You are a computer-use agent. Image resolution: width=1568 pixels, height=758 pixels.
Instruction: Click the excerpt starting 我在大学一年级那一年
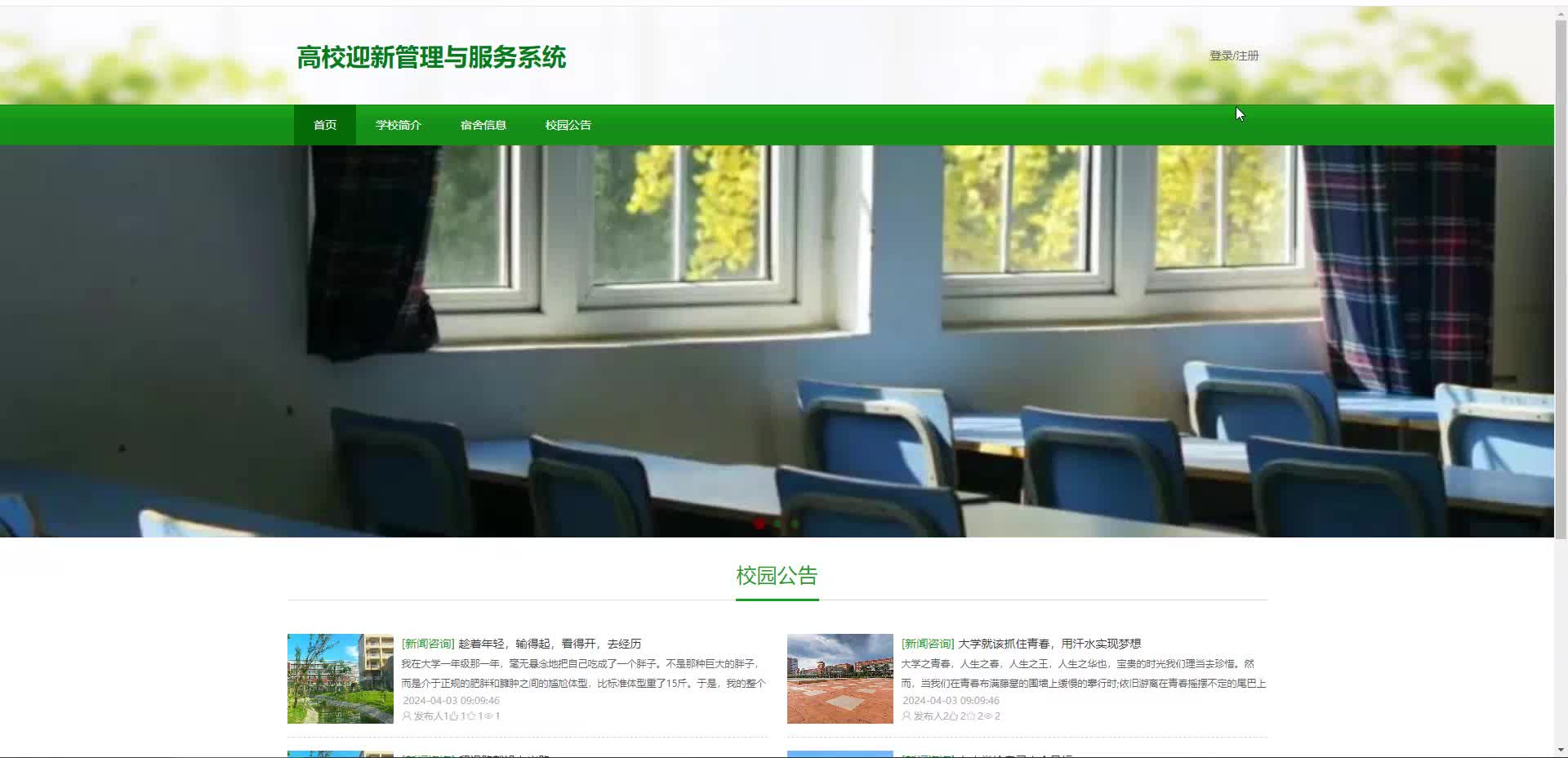pos(583,673)
